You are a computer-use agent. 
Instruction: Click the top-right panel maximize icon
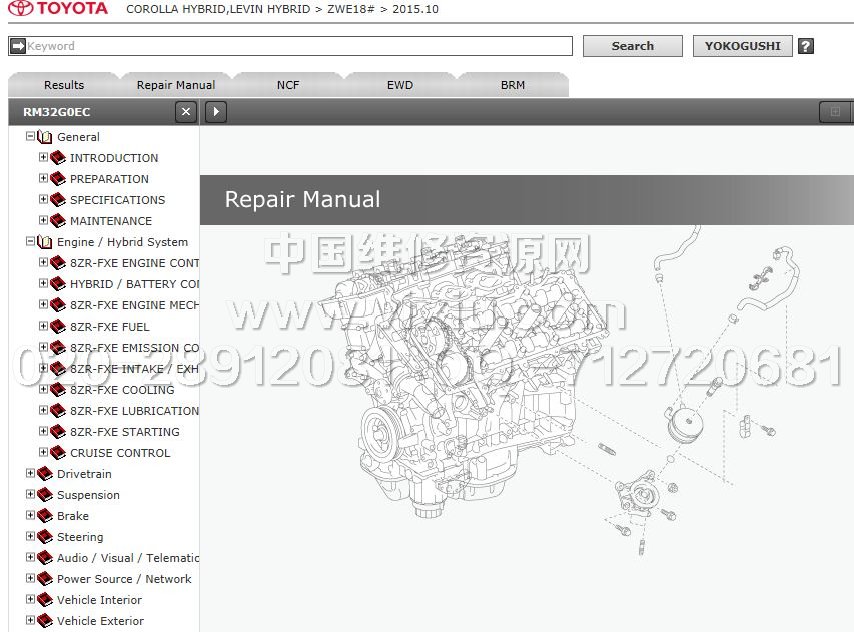click(835, 112)
